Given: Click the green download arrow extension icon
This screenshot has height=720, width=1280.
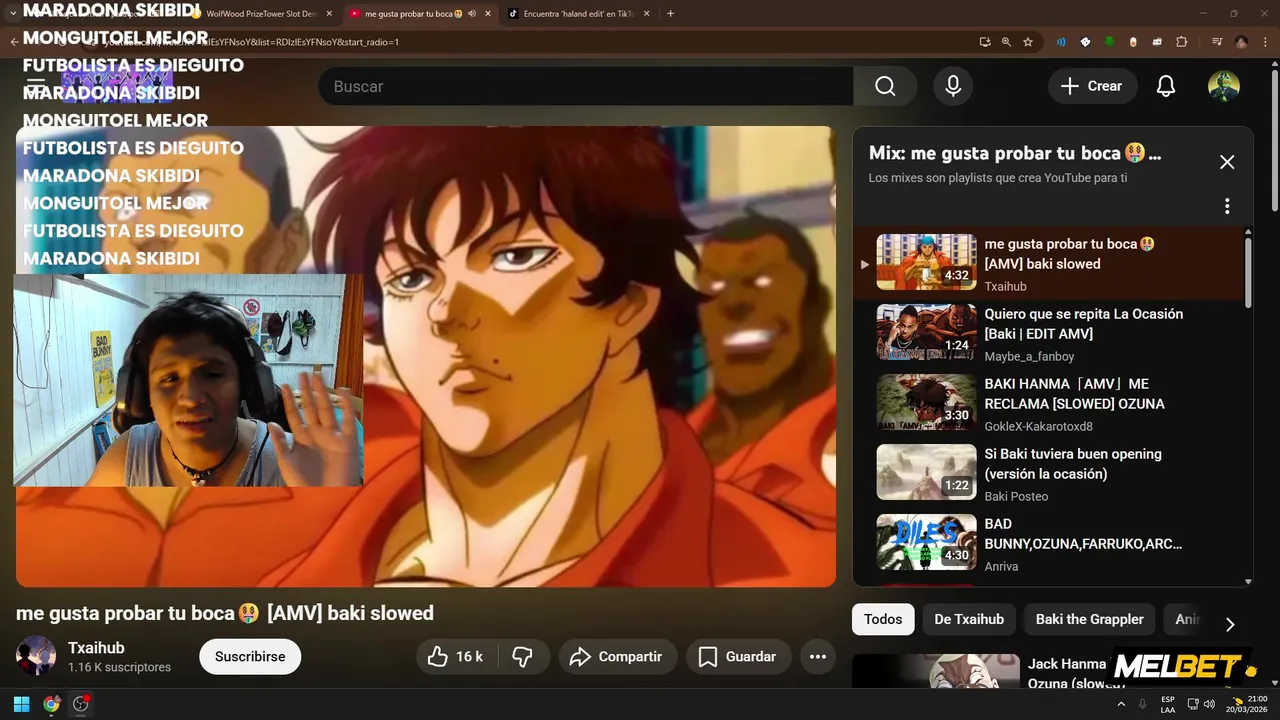Looking at the screenshot, I should coord(1109,42).
